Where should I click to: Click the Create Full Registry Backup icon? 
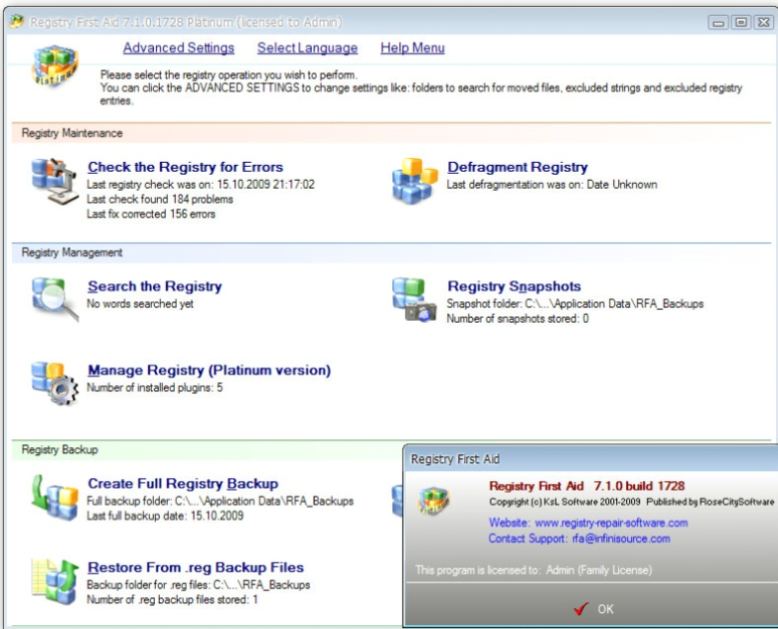tap(55, 497)
